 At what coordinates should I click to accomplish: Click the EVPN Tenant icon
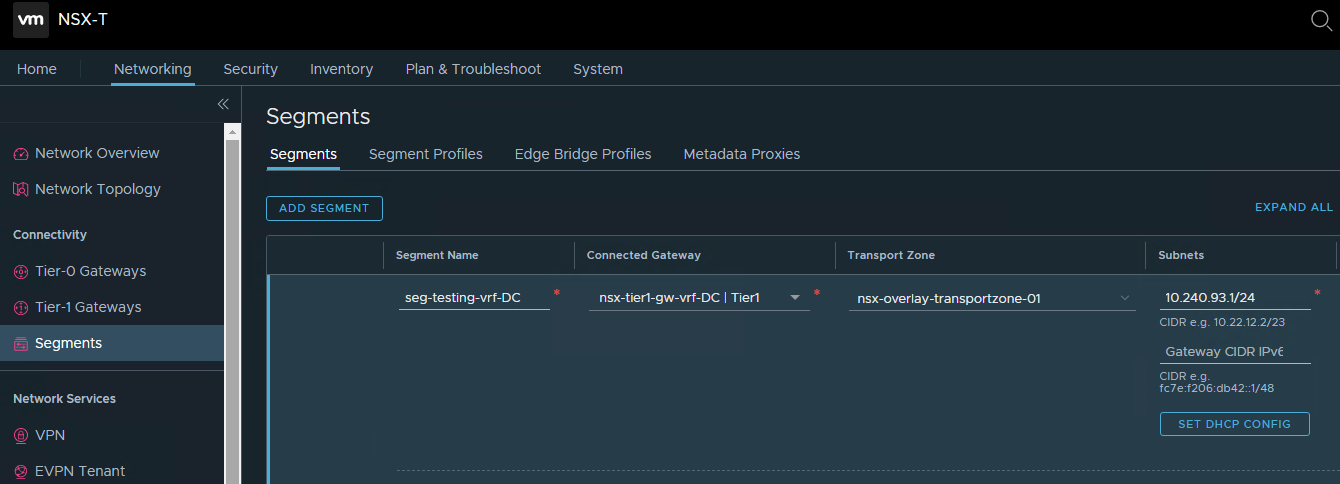tap(21, 472)
